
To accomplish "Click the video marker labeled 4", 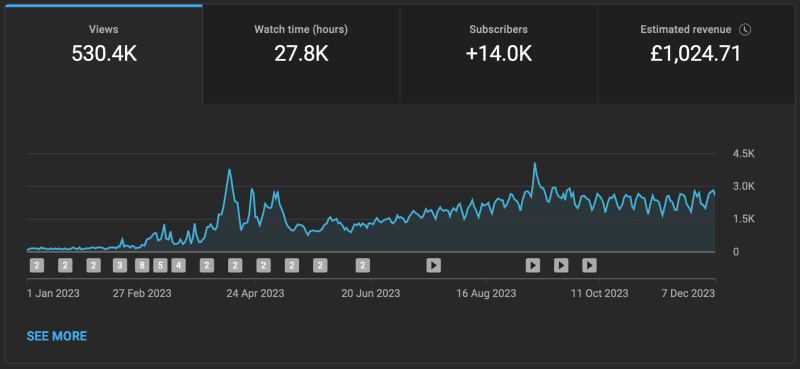I will 178,265.
